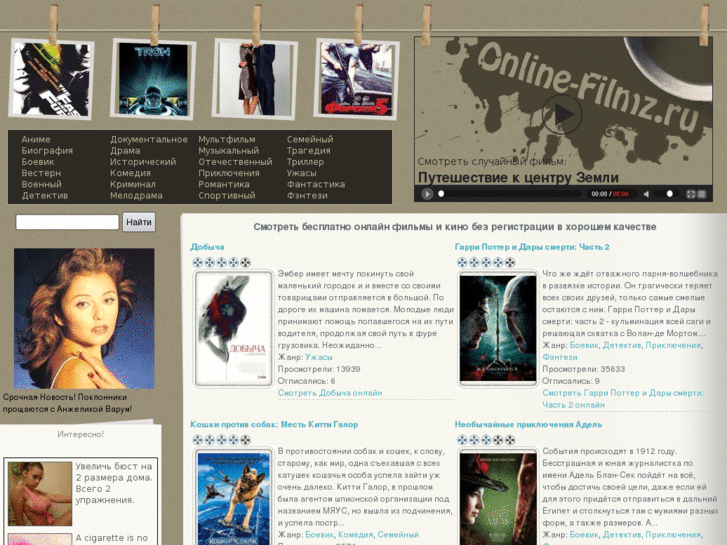The width and height of the screenshot is (727, 545).
Task: Open the Исторический category
Action: 143,162
